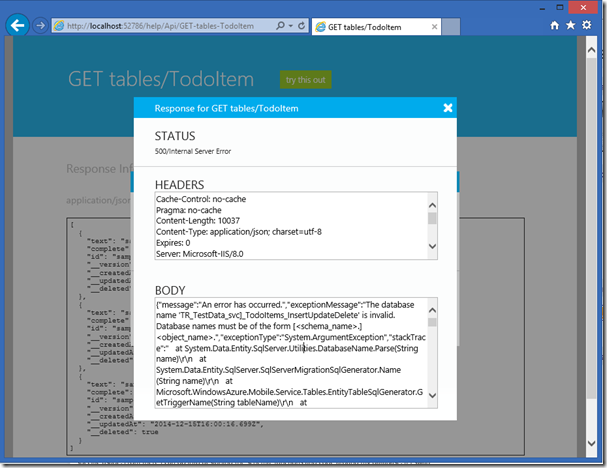Expand the address bar autocomplete dropdown arrow
607x468 pixels.
pyautogui.click(x=289, y=26)
